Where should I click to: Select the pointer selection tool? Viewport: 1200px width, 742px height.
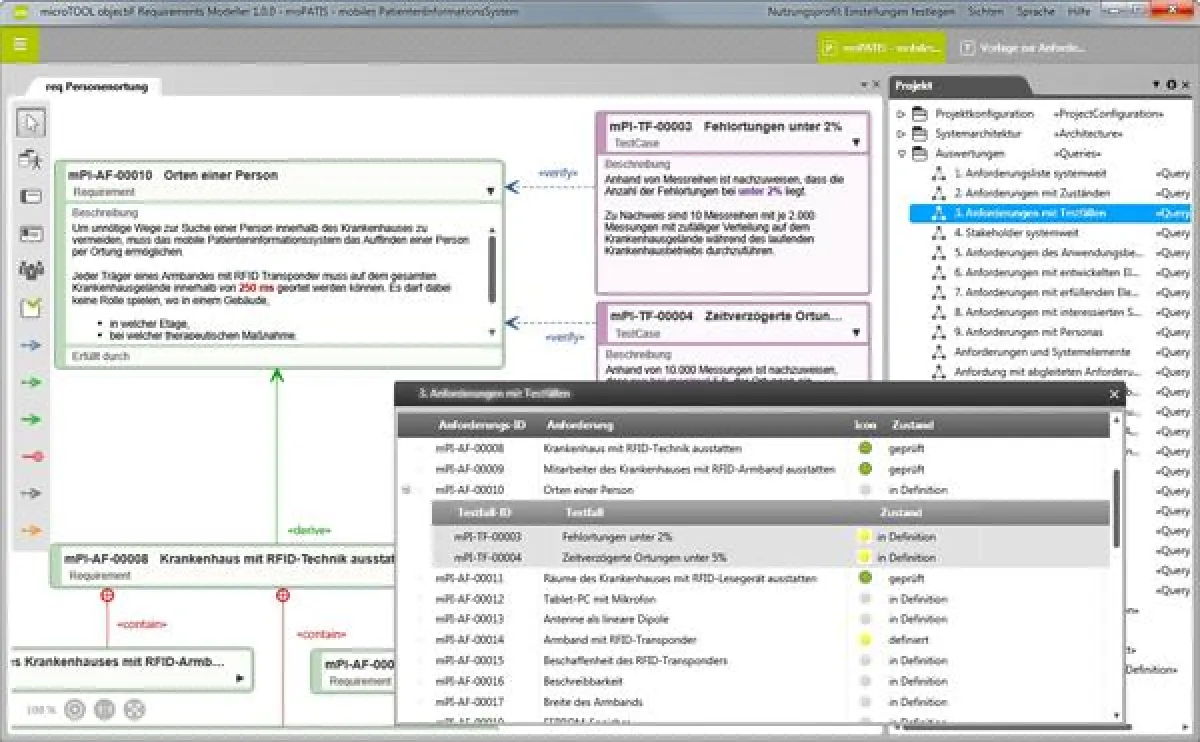pos(30,123)
